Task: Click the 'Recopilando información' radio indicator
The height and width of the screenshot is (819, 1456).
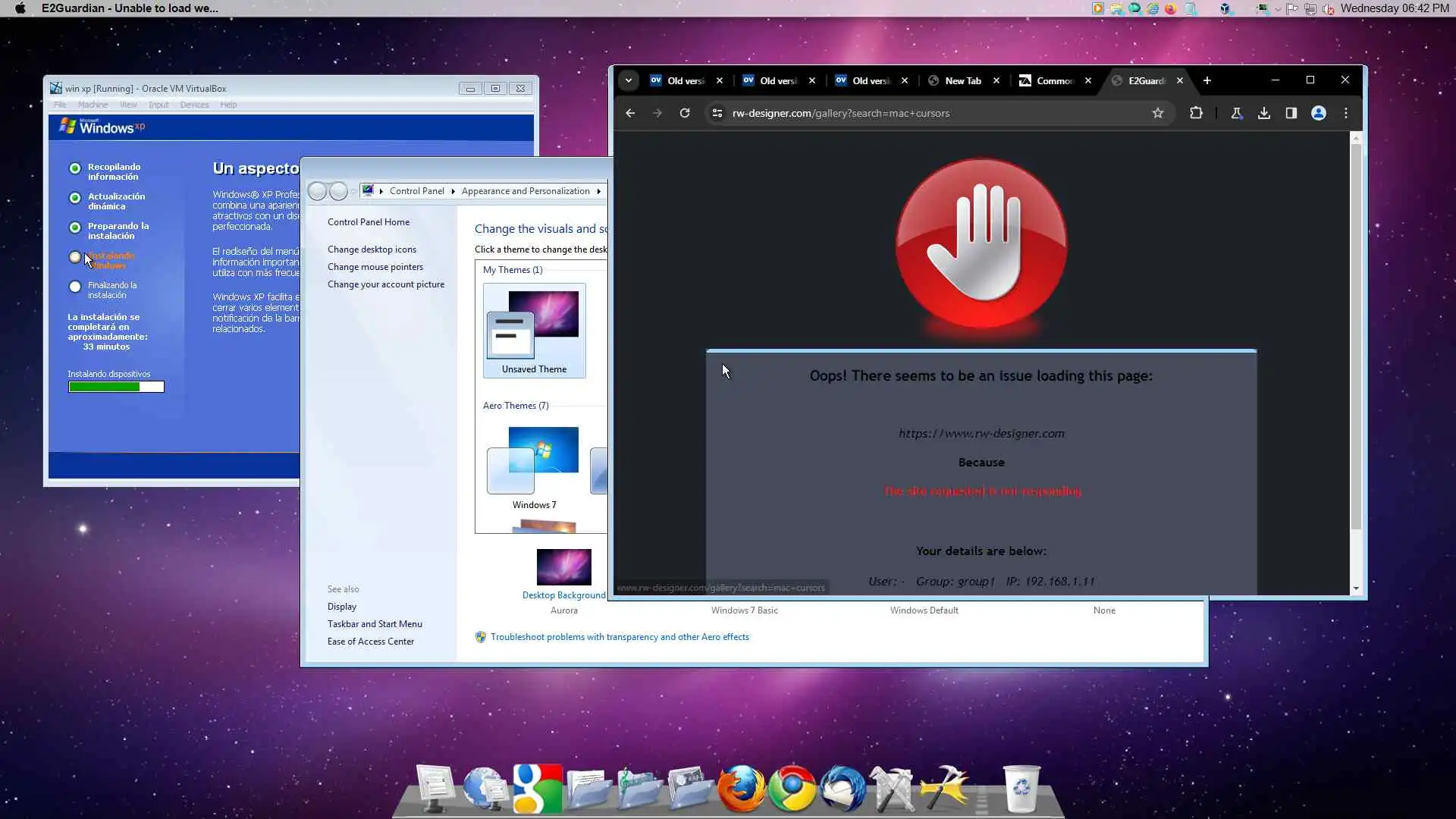Action: pos(75,168)
